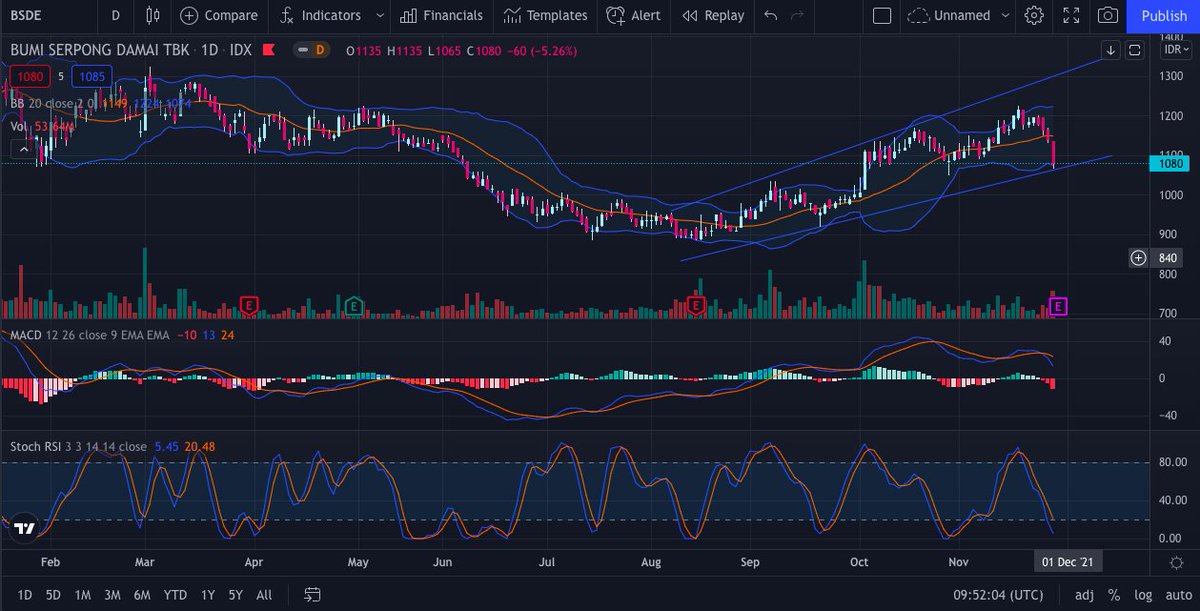Viewport: 1200px width, 611px height.
Task: Set the date range to YTD
Action: (175, 595)
